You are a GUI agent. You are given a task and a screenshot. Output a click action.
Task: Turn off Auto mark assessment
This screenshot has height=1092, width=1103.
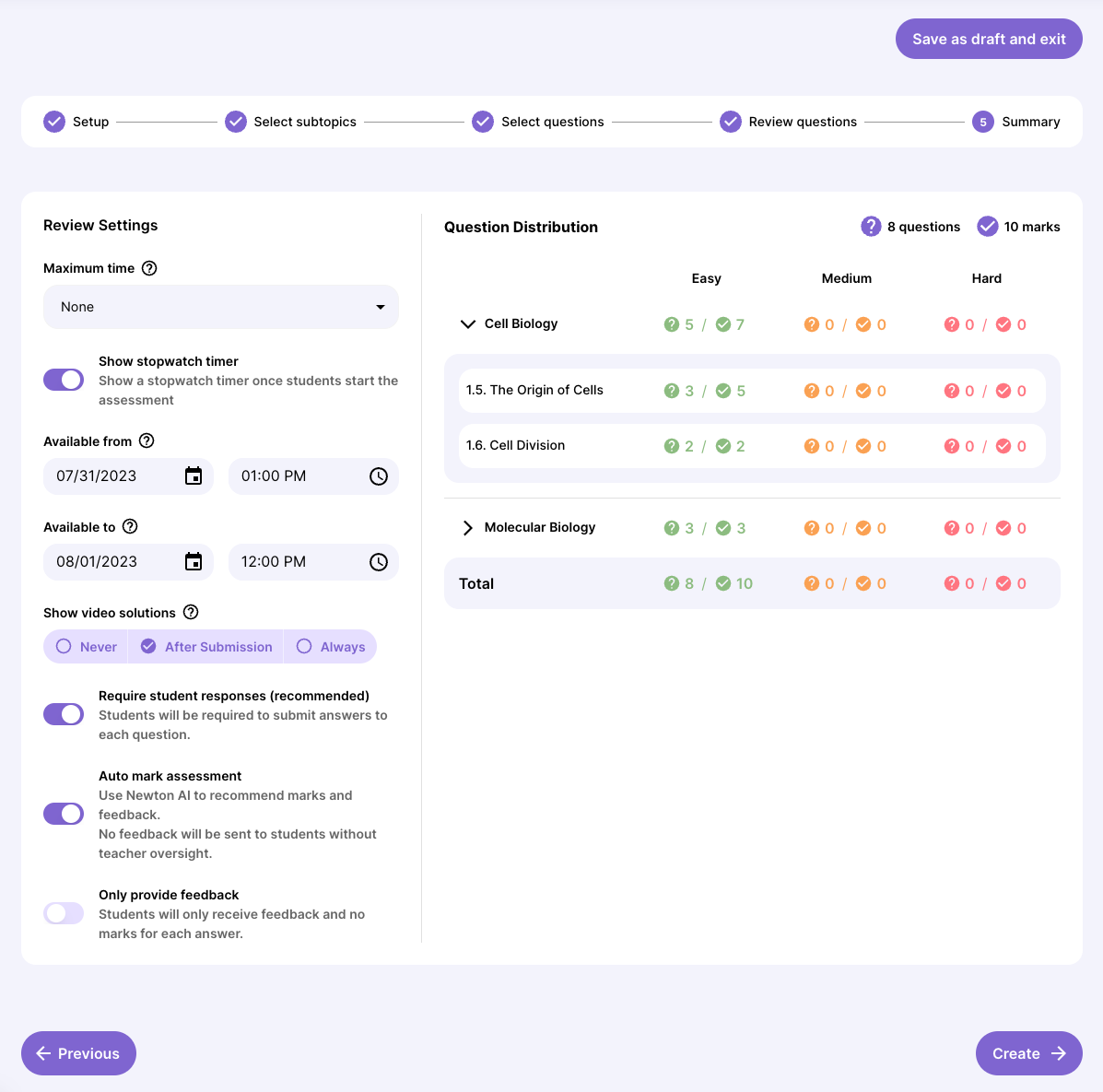coord(64,814)
